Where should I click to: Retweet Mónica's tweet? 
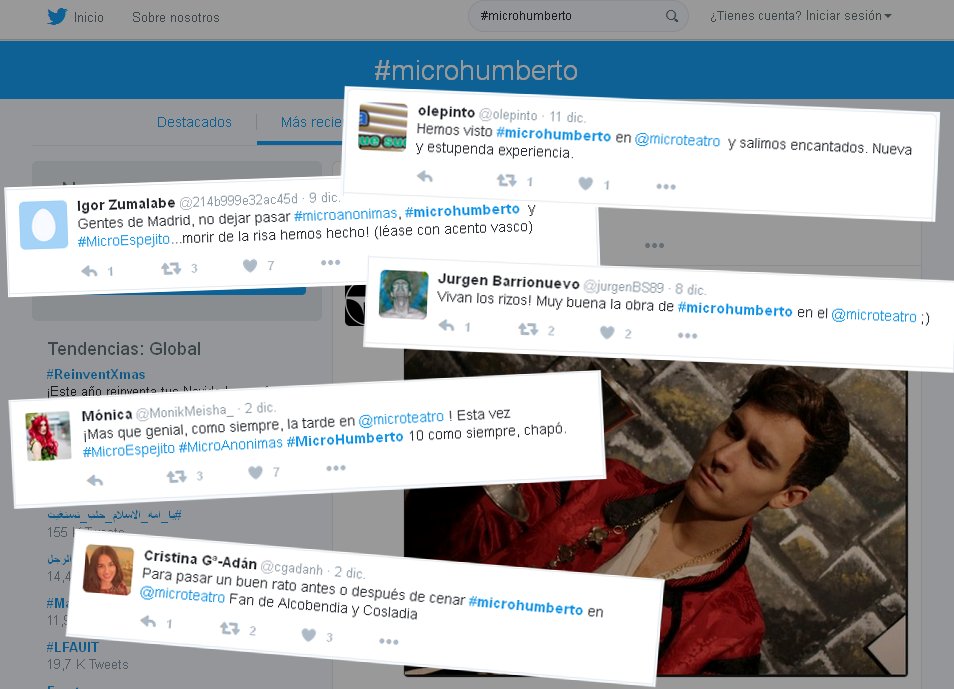pyautogui.click(x=177, y=477)
